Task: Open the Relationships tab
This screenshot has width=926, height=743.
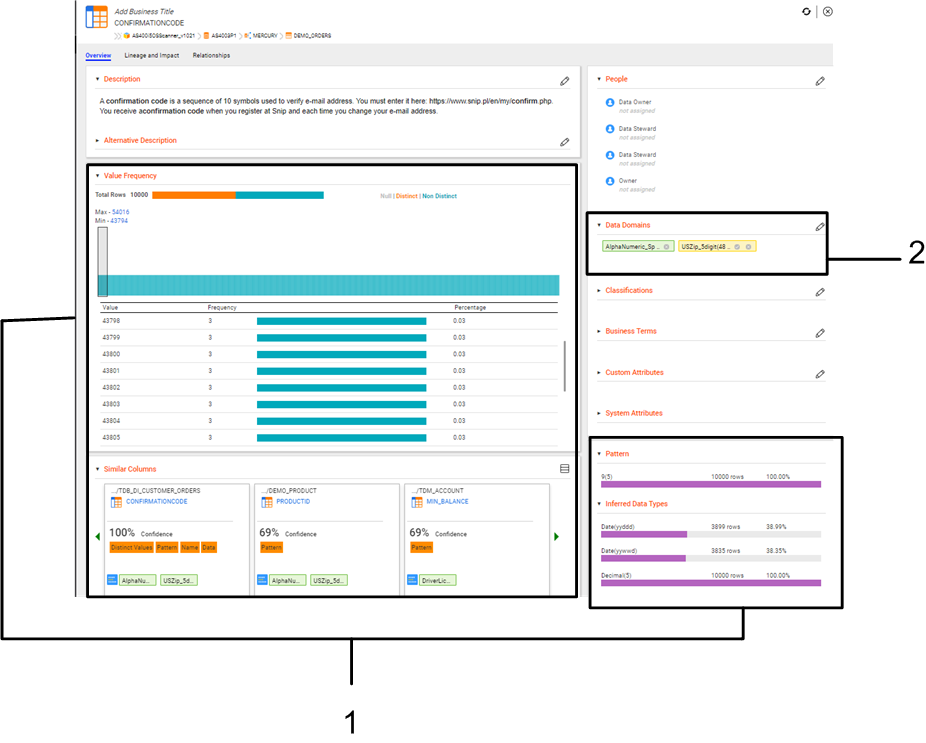Action: point(211,56)
